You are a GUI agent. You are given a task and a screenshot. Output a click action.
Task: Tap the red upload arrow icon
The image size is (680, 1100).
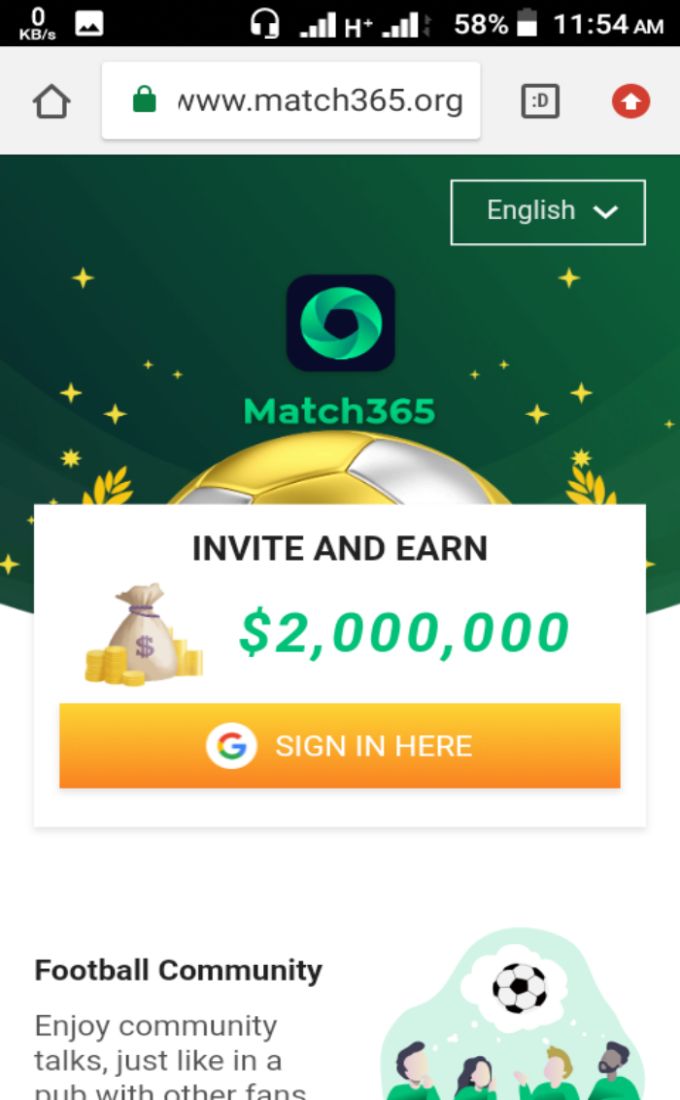(630, 101)
